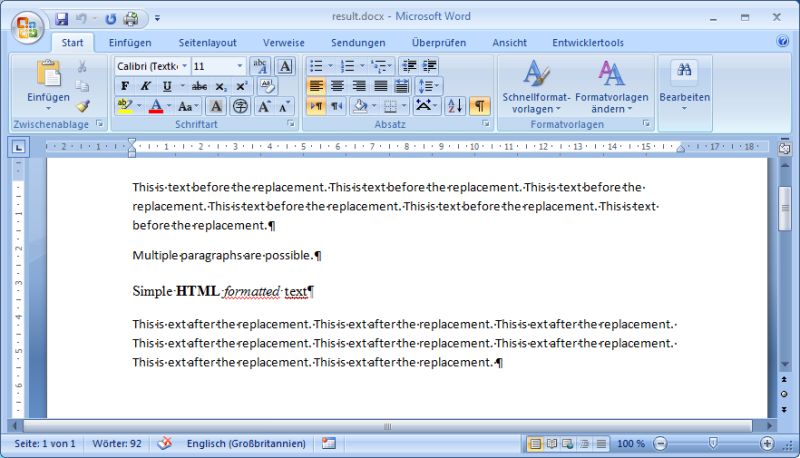800x458 pixels.
Task: Click the character border A icon
Action: (x=285, y=66)
